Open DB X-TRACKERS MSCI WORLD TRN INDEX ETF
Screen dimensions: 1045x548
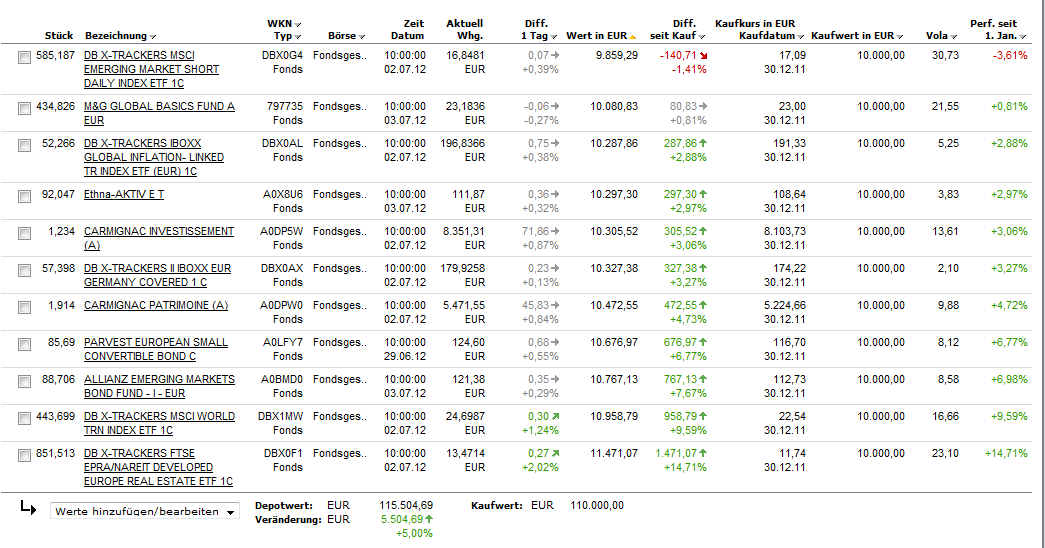tap(159, 423)
